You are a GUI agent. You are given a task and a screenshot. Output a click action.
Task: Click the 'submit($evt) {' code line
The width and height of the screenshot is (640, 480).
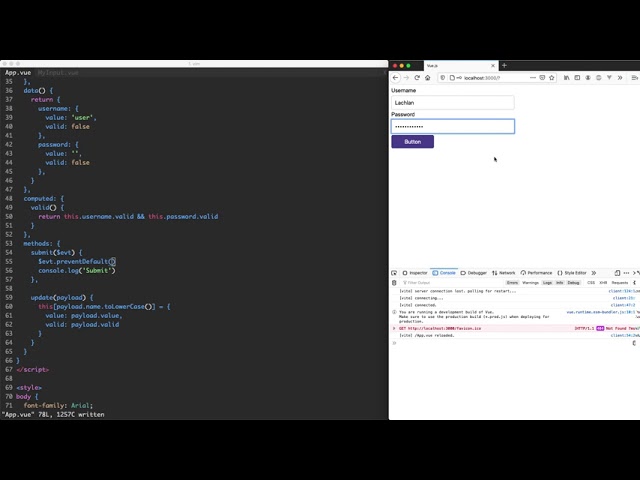pyautogui.click(x=56, y=253)
